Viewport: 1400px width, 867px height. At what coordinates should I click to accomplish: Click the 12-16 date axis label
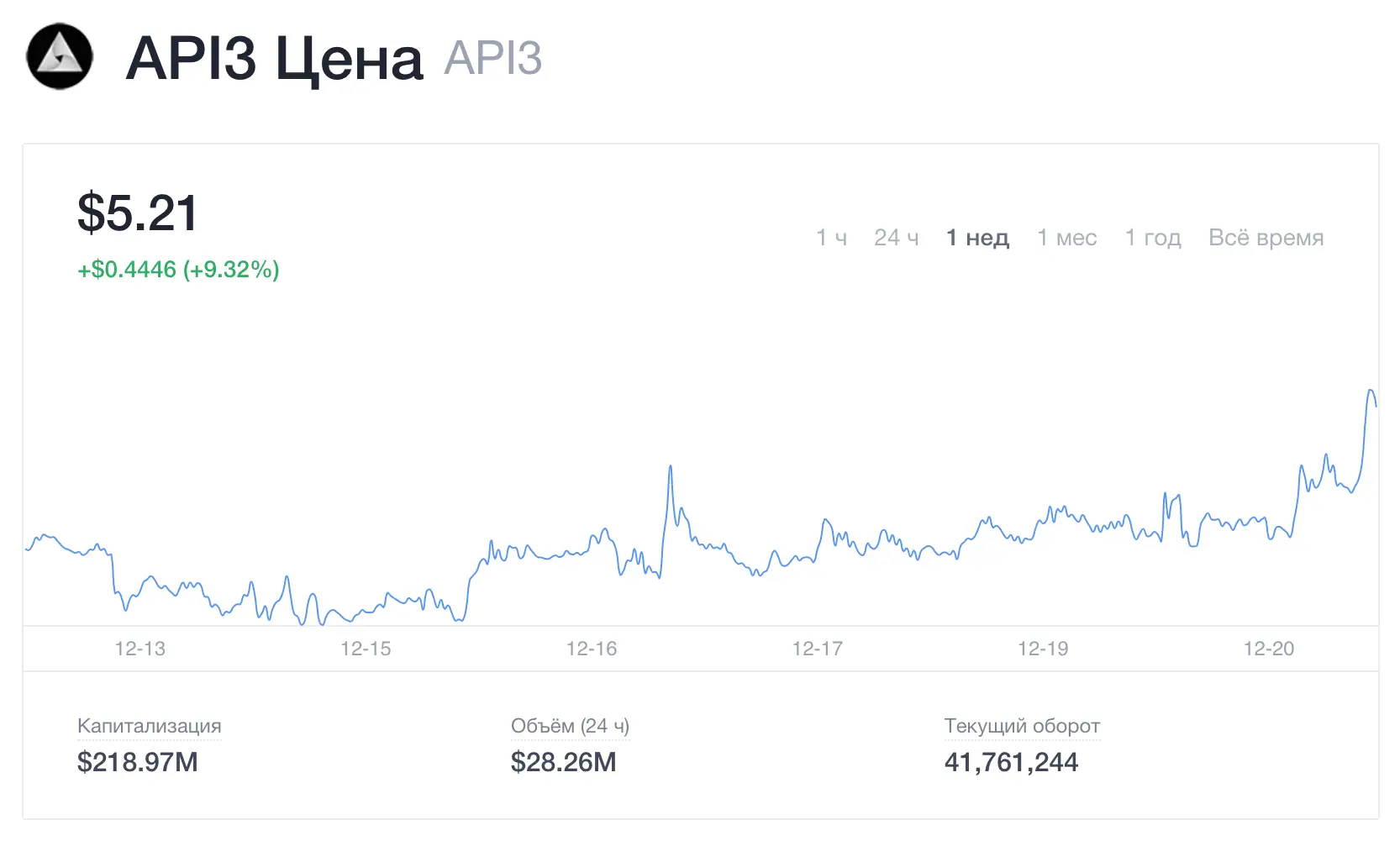(592, 649)
